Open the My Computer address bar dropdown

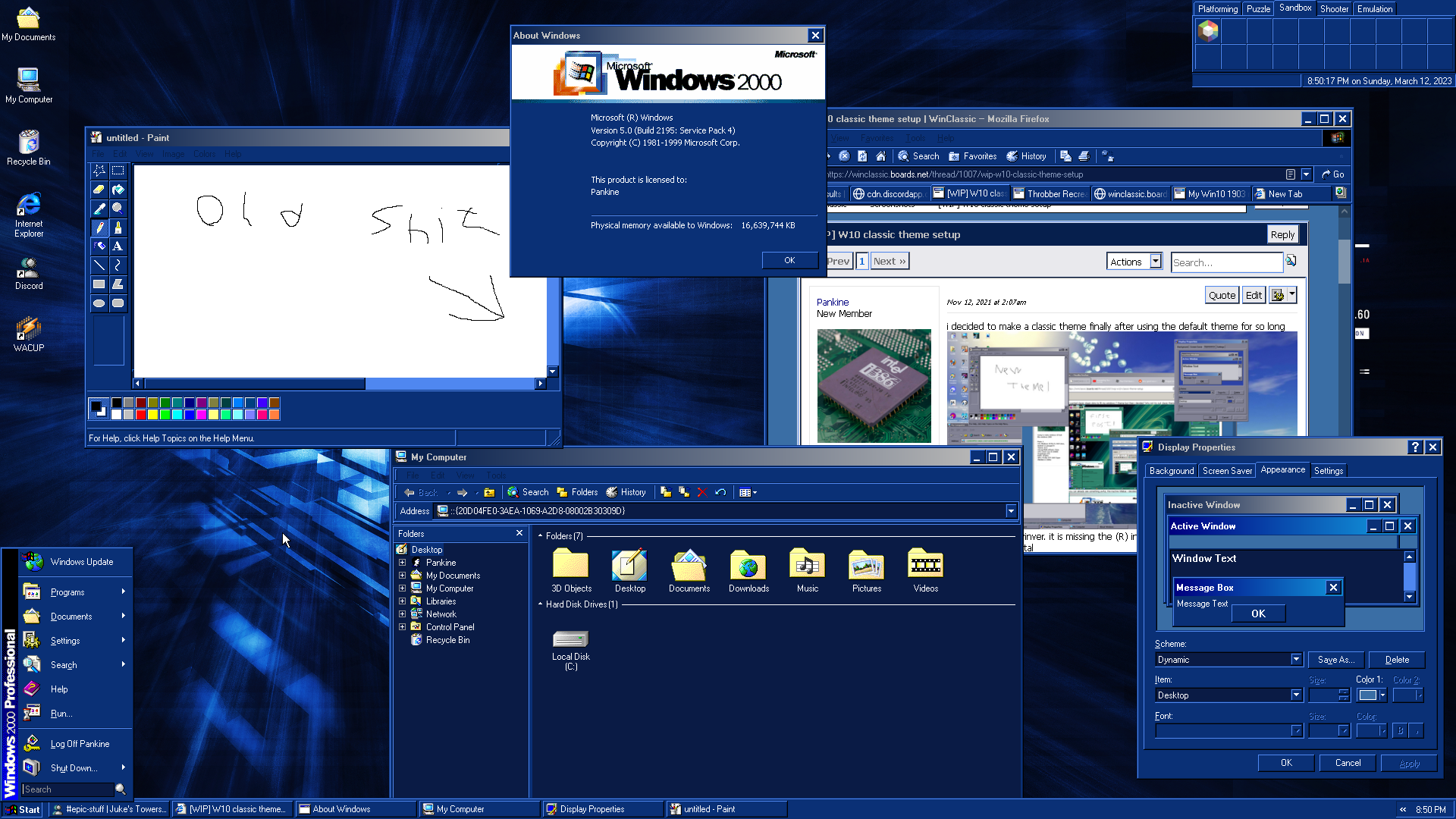coord(1011,511)
